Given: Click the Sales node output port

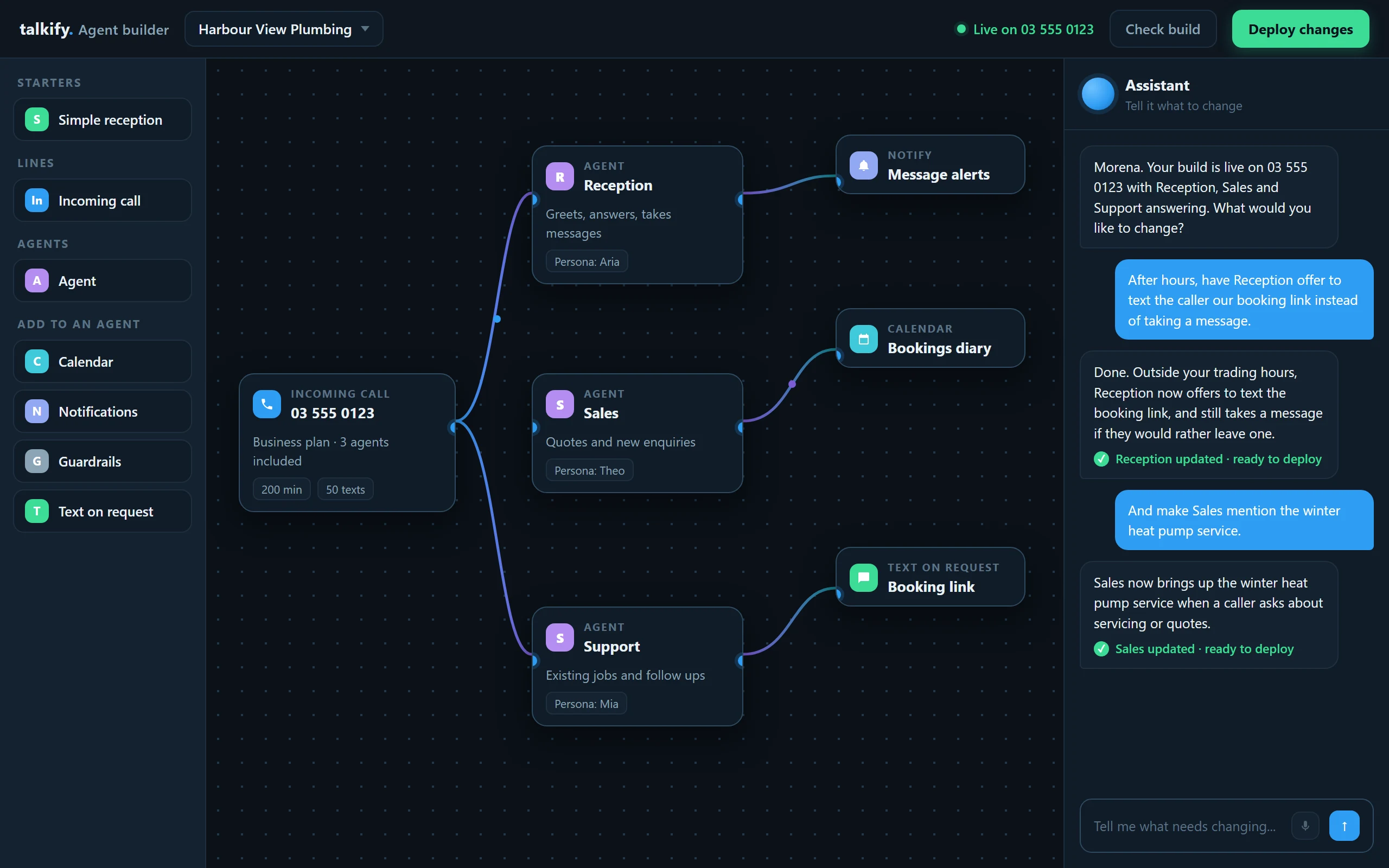Looking at the screenshot, I should (741, 427).
